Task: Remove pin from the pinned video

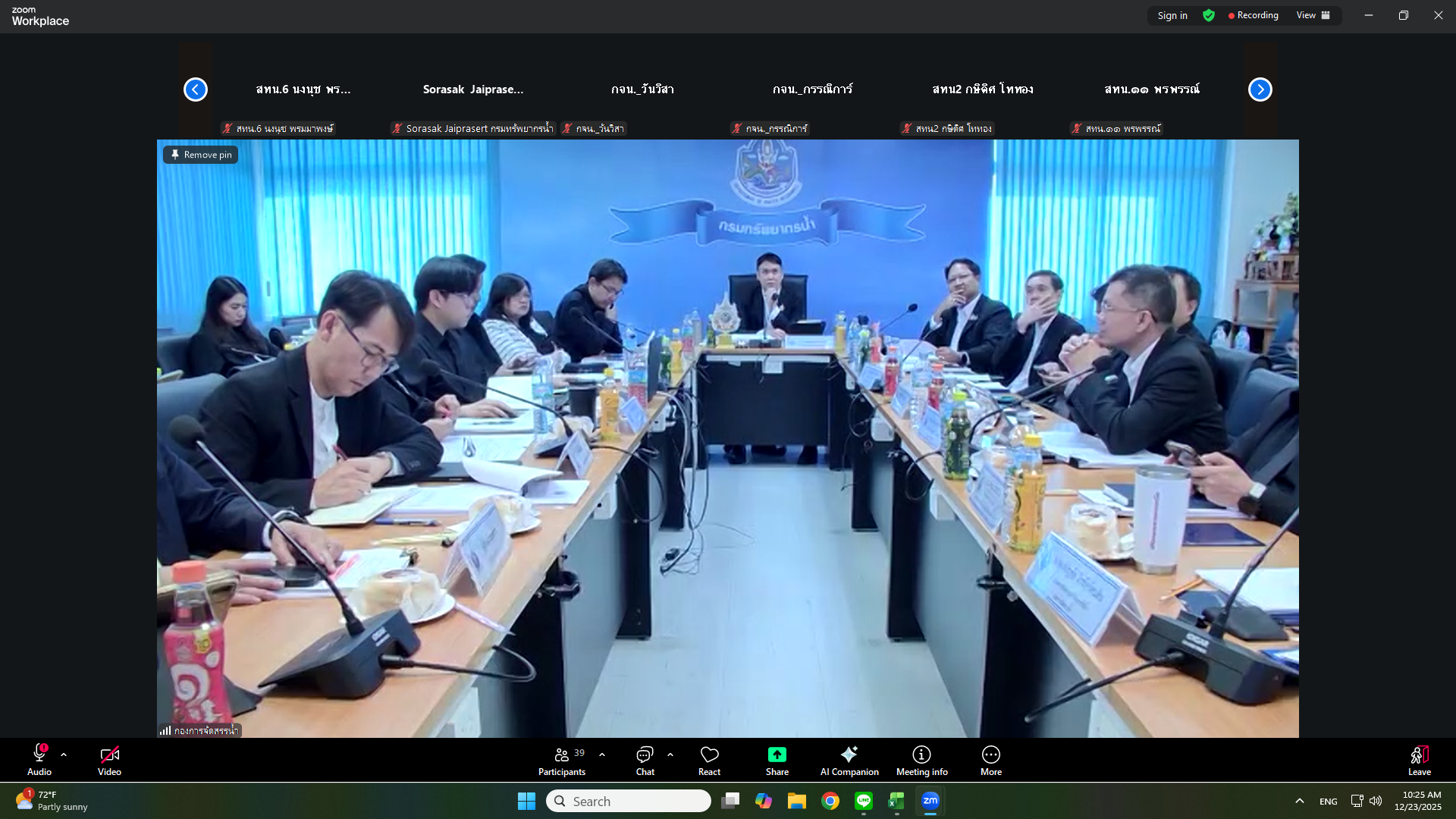Action: point(201,155)
